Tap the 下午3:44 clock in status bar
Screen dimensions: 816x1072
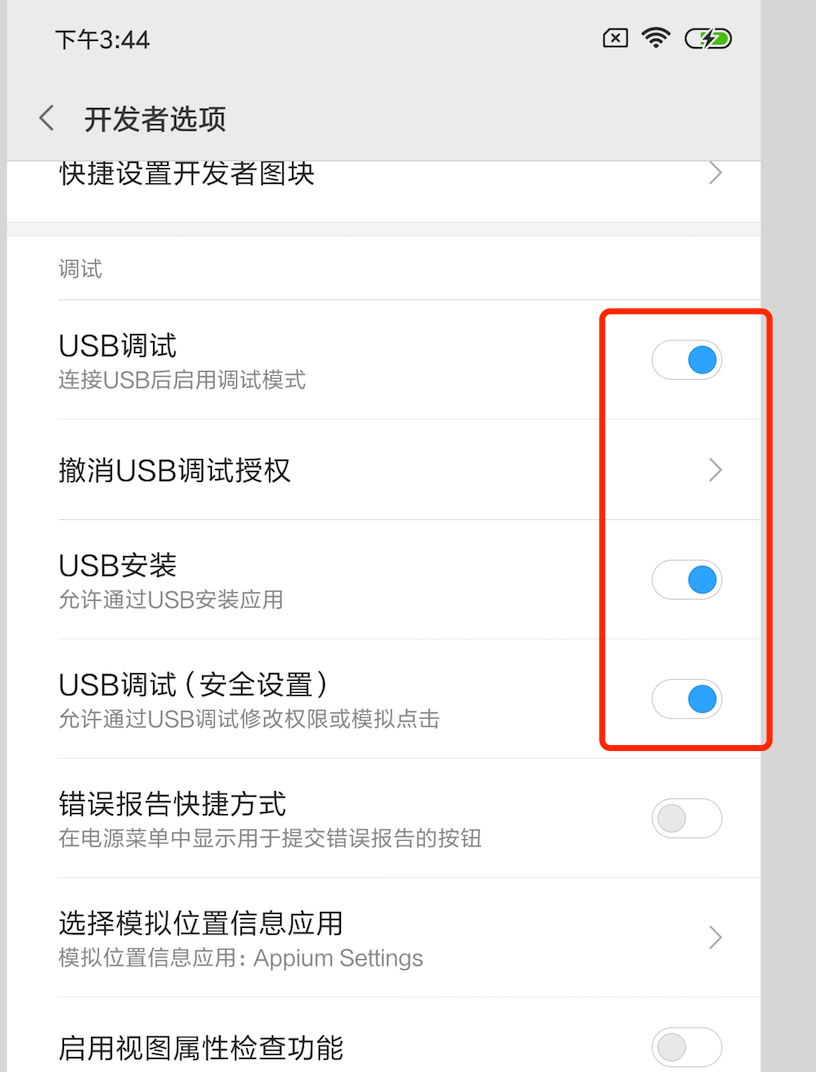(x=102, y=40)
